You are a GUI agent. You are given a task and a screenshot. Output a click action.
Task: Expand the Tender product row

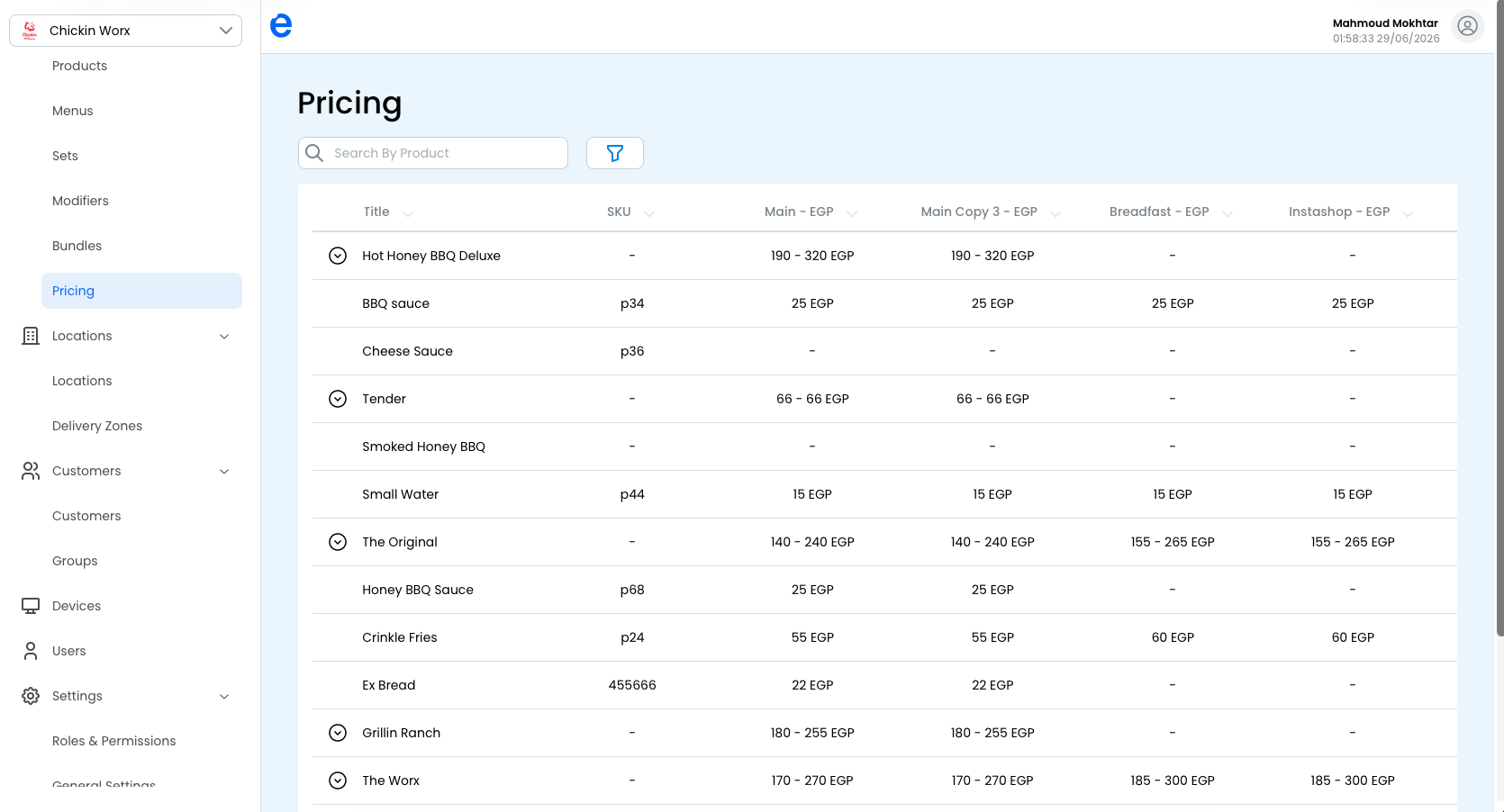coord(338,399)
